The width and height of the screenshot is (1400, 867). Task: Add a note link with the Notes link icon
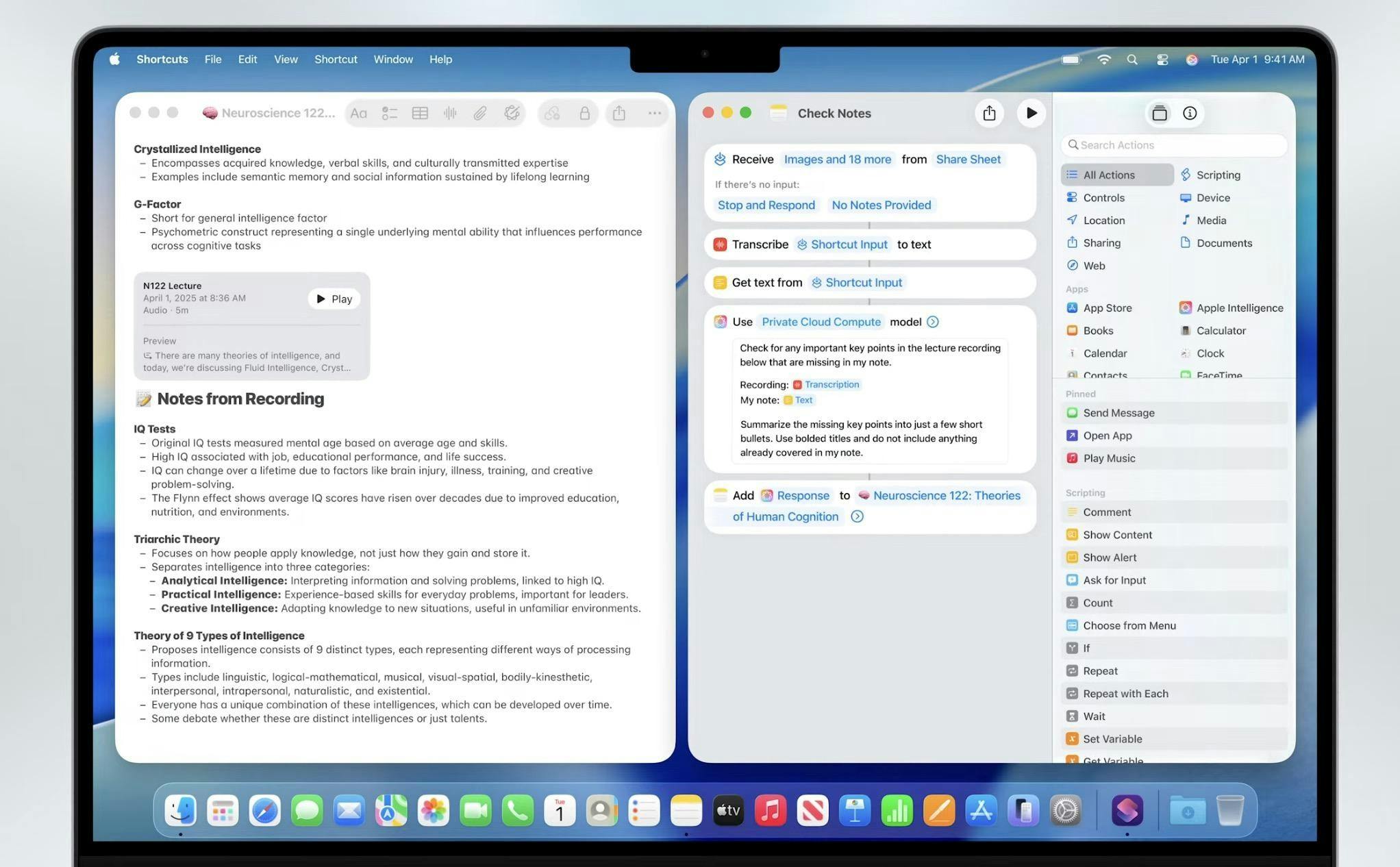(x=552, y=114)
